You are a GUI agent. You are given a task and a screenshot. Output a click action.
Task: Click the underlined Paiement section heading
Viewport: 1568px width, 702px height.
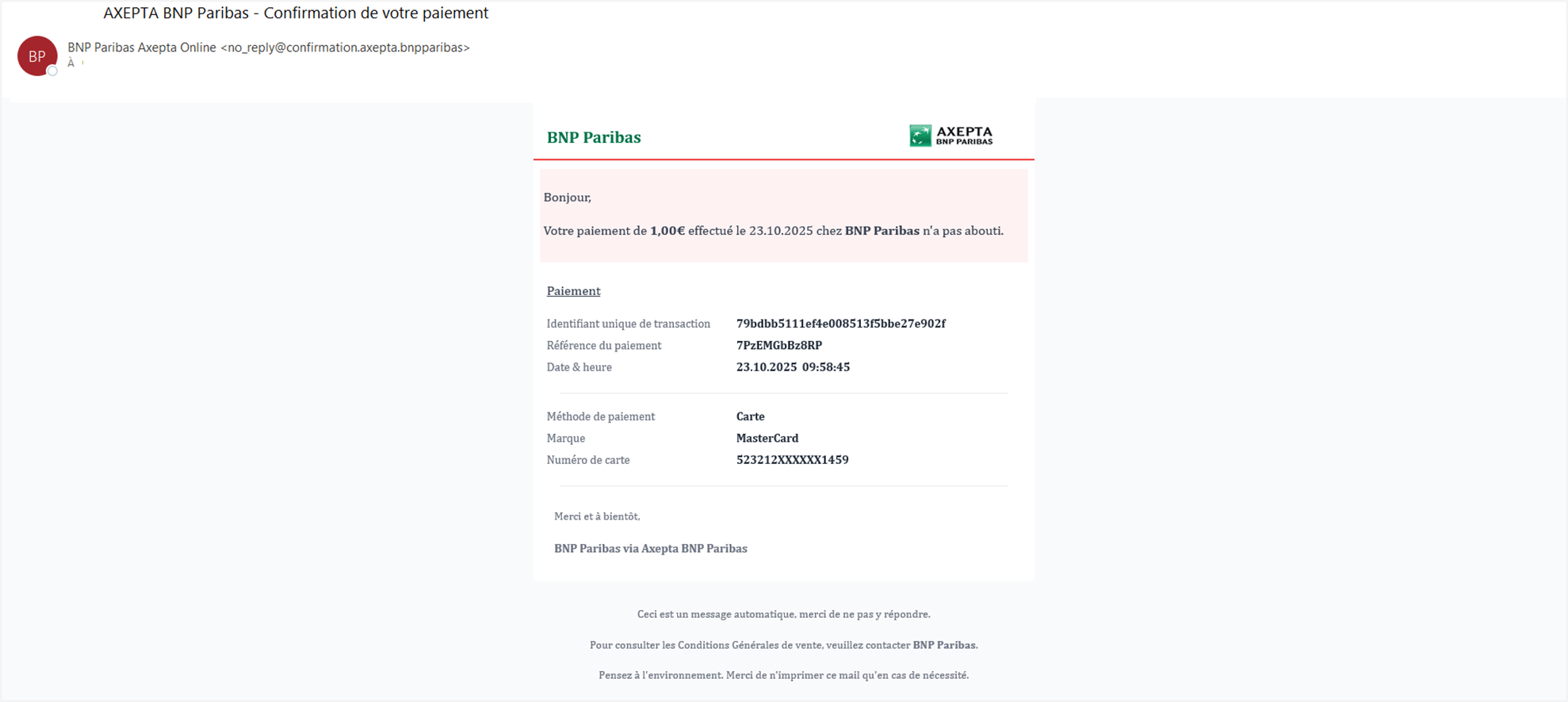pyautogui.click(x=573, y=291)
